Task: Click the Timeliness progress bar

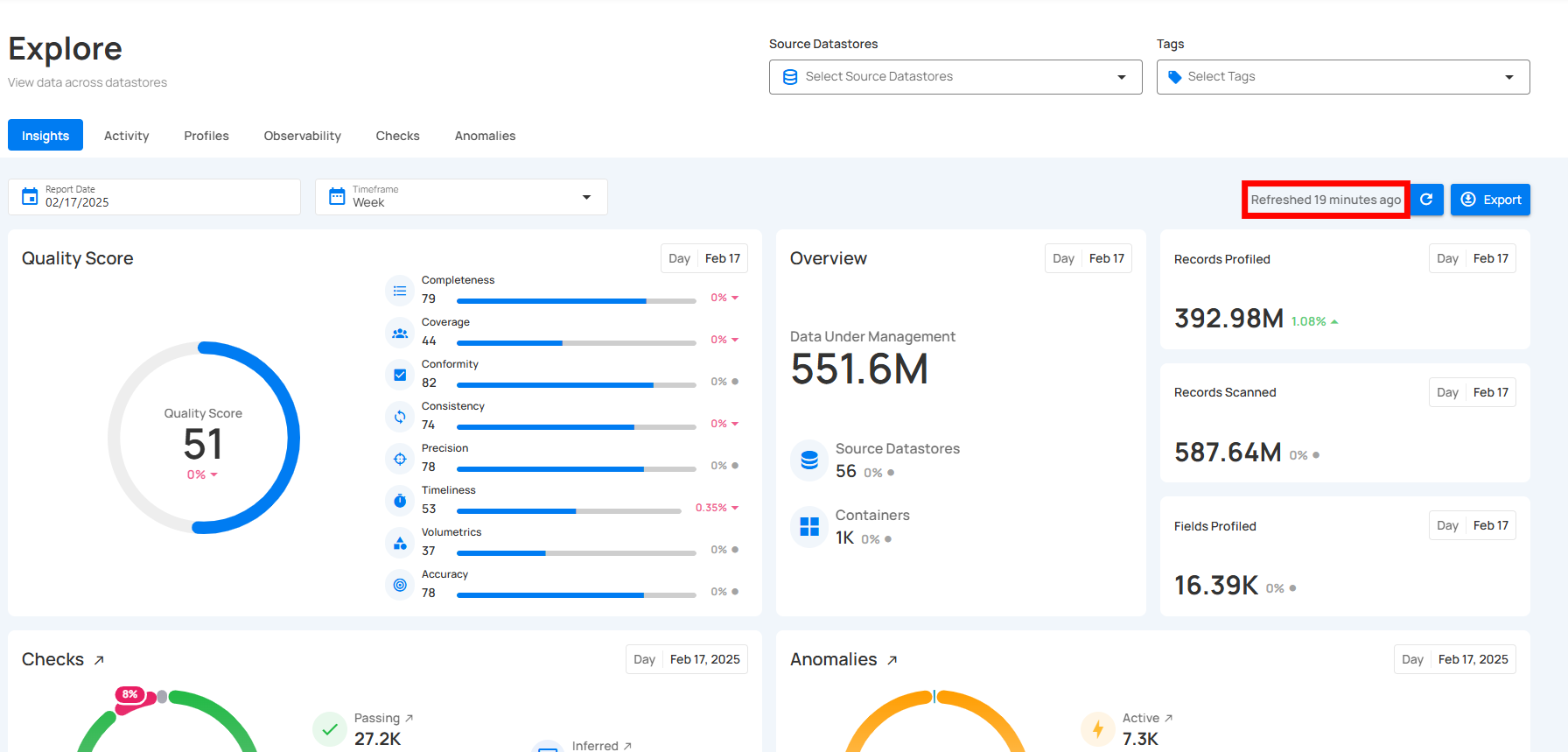Action: click(569, 511)
